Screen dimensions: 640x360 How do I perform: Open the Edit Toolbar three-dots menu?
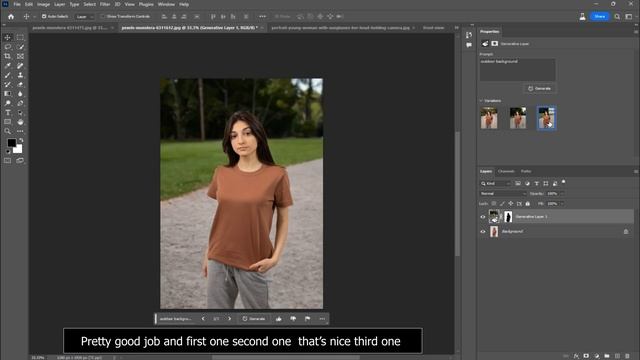click(20, 131)
